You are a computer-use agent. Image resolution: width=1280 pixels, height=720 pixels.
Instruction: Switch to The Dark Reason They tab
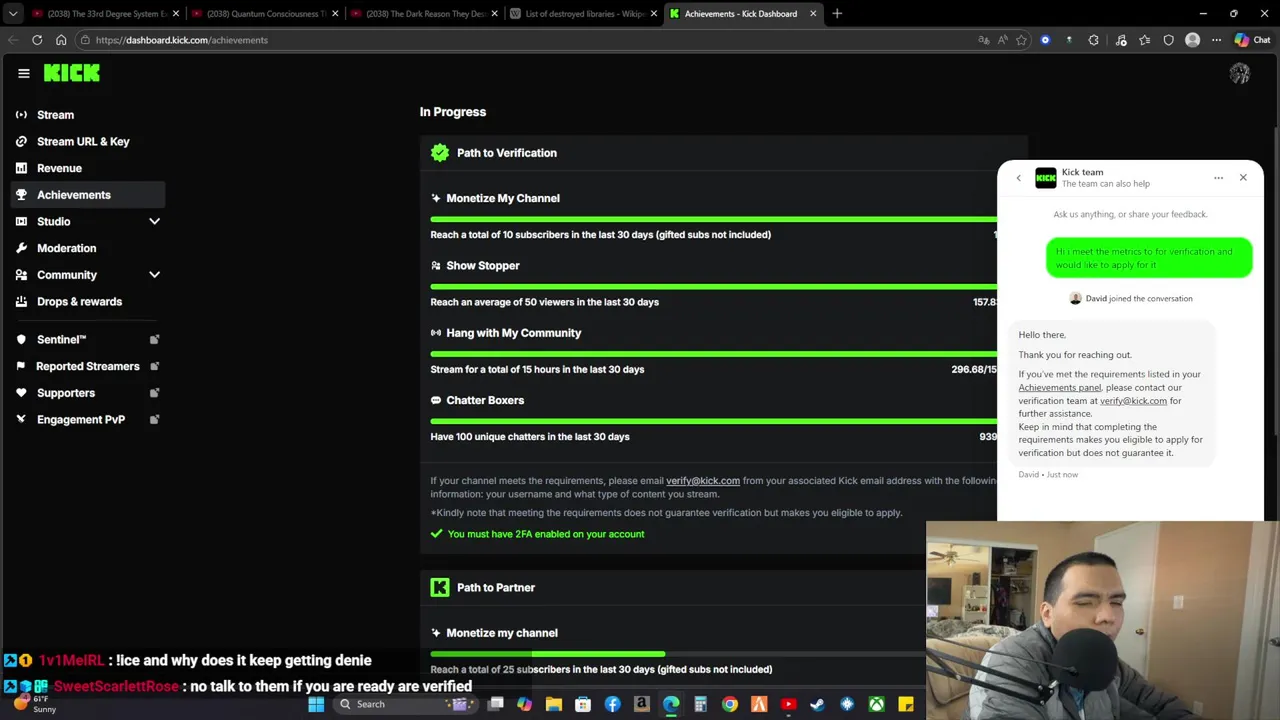coord(424,14)
